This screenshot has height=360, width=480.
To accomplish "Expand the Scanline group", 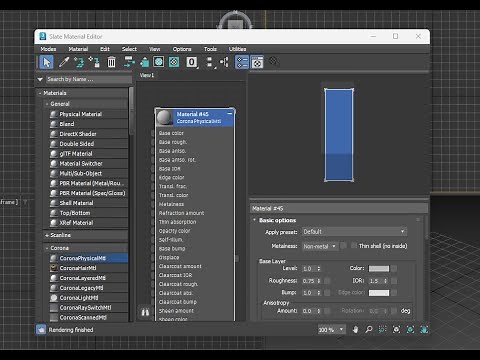I will (47, 235).
